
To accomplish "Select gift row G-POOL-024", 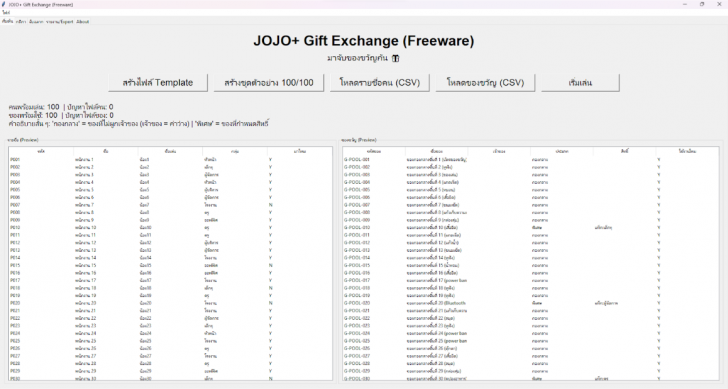I will point(531,333).
